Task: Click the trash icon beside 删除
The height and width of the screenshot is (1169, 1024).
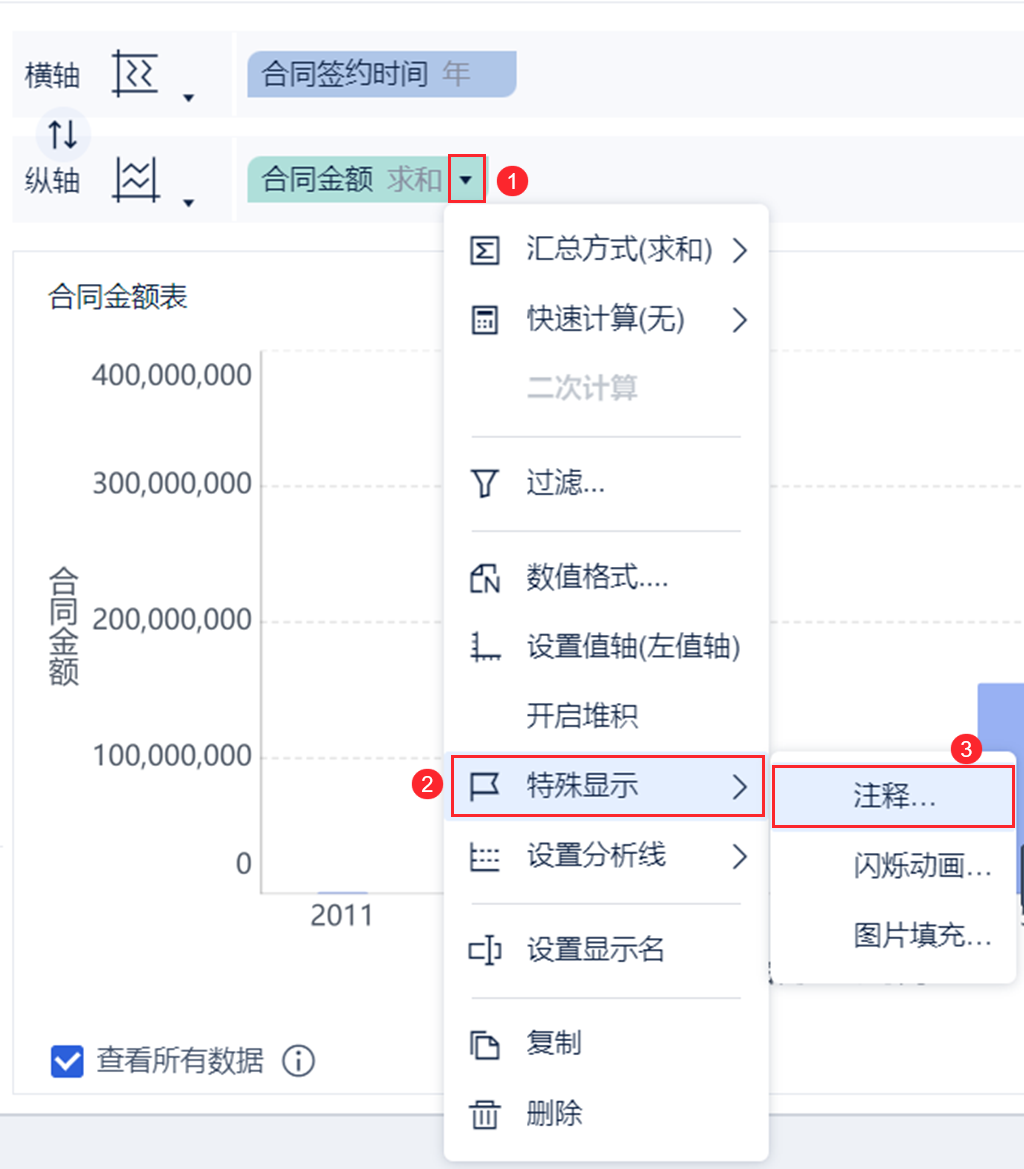Action: tap(484, 1115)
